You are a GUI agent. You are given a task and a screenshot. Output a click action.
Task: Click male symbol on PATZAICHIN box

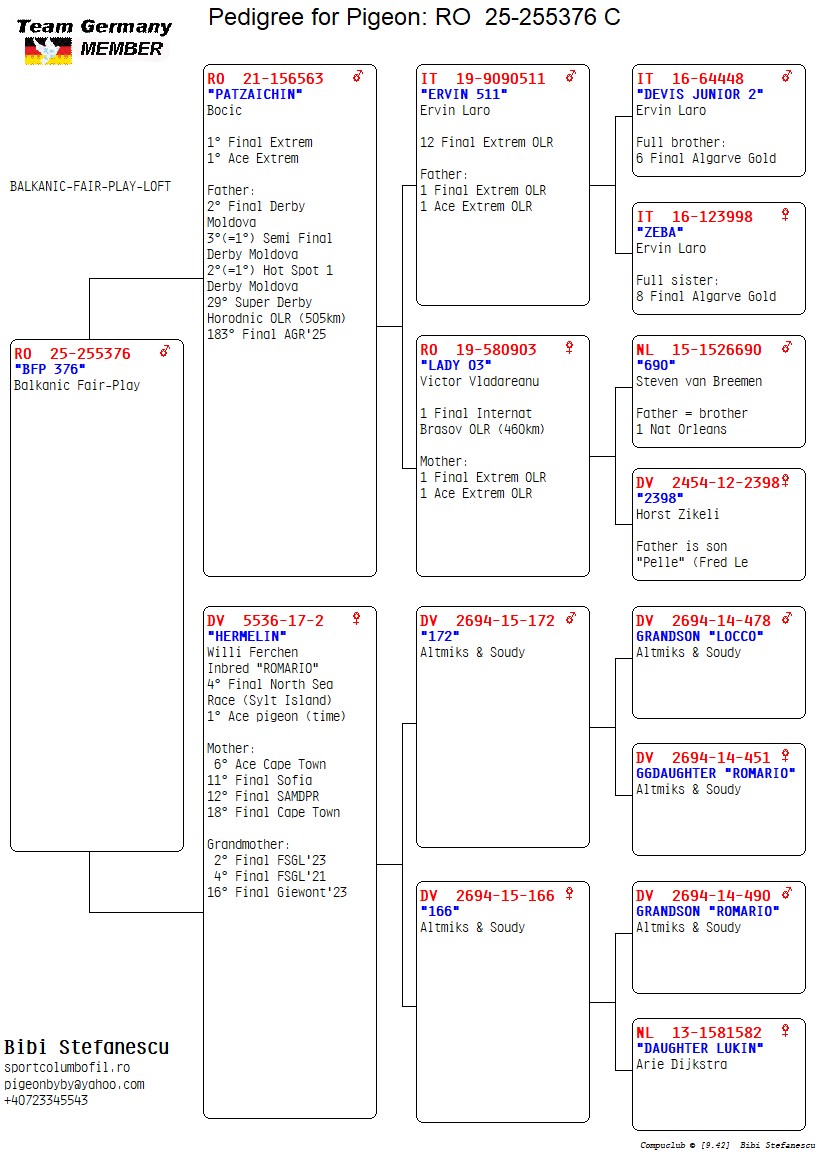click(x=358, y=76)
